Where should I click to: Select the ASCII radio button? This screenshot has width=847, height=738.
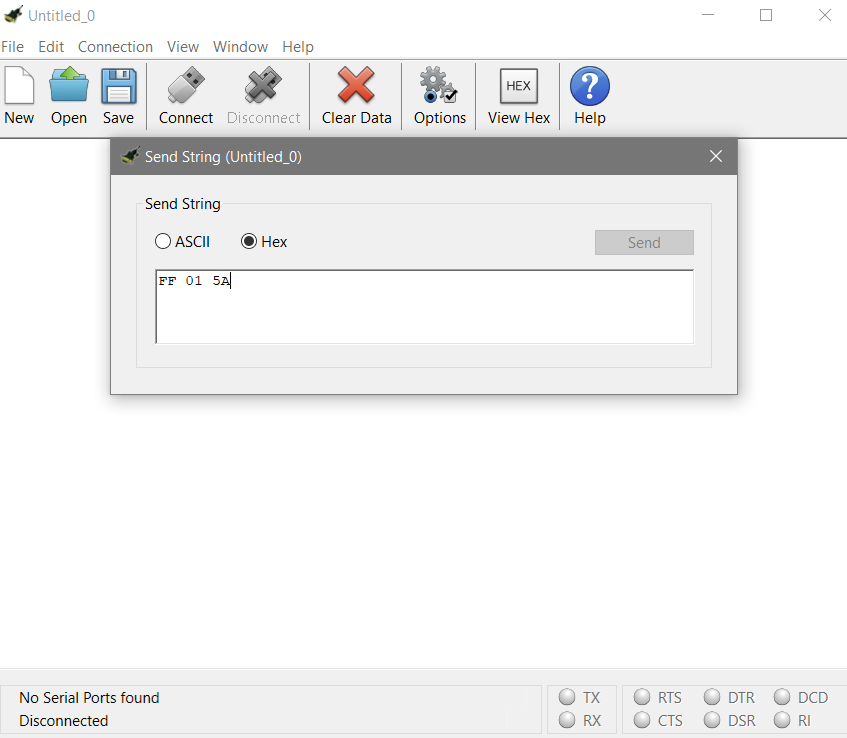pos(163,242)
